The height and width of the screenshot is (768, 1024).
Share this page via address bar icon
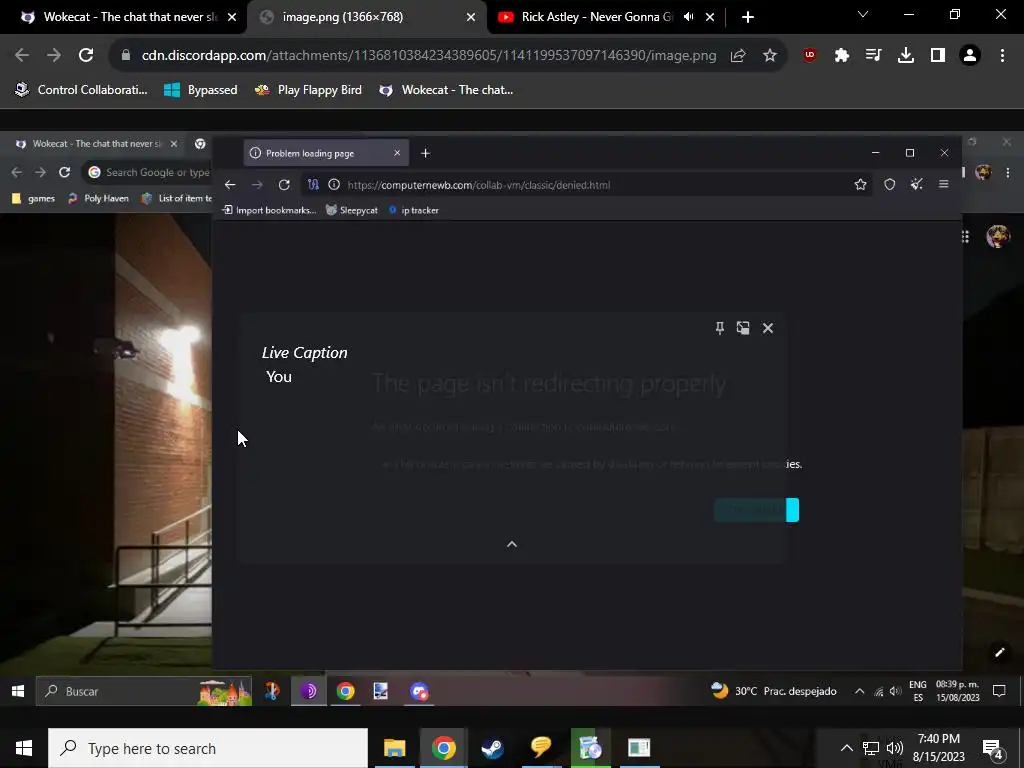(738, 56)
